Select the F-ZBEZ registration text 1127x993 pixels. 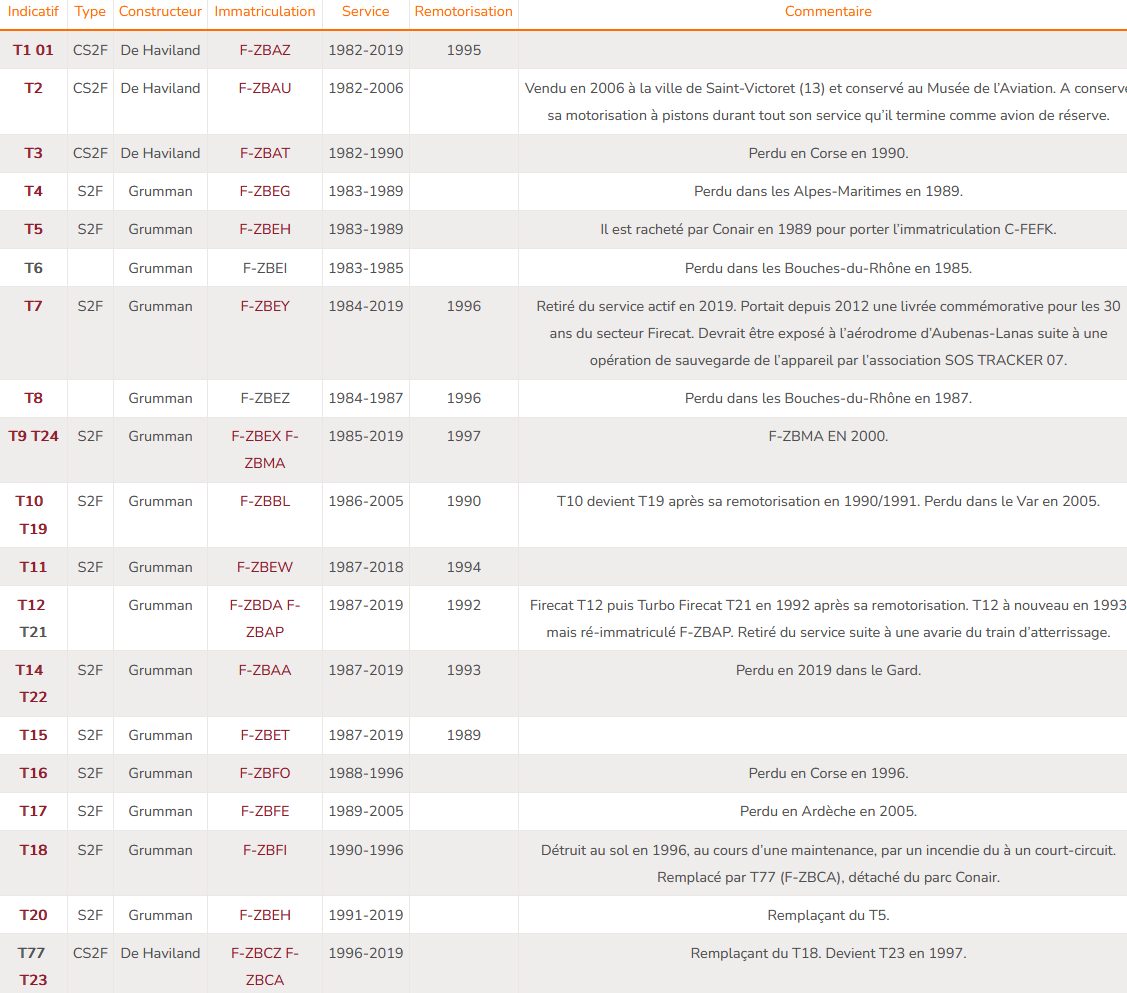point(264,398)
